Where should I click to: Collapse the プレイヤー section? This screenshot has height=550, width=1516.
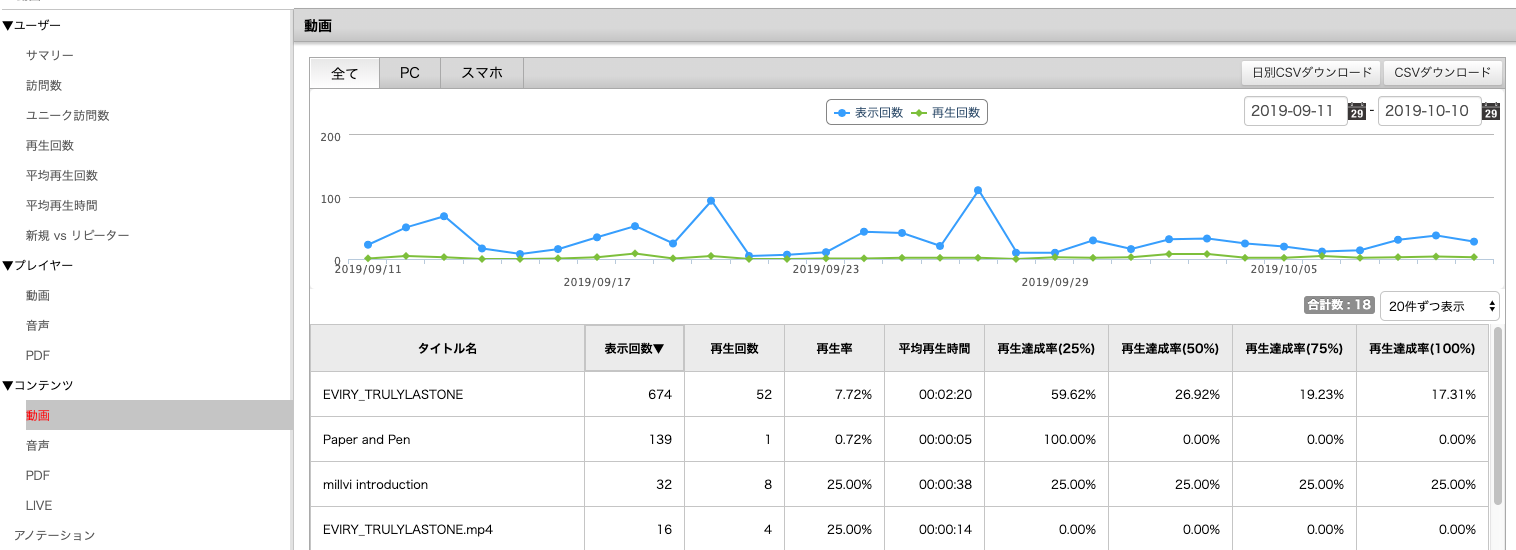[x=38, y=265]
